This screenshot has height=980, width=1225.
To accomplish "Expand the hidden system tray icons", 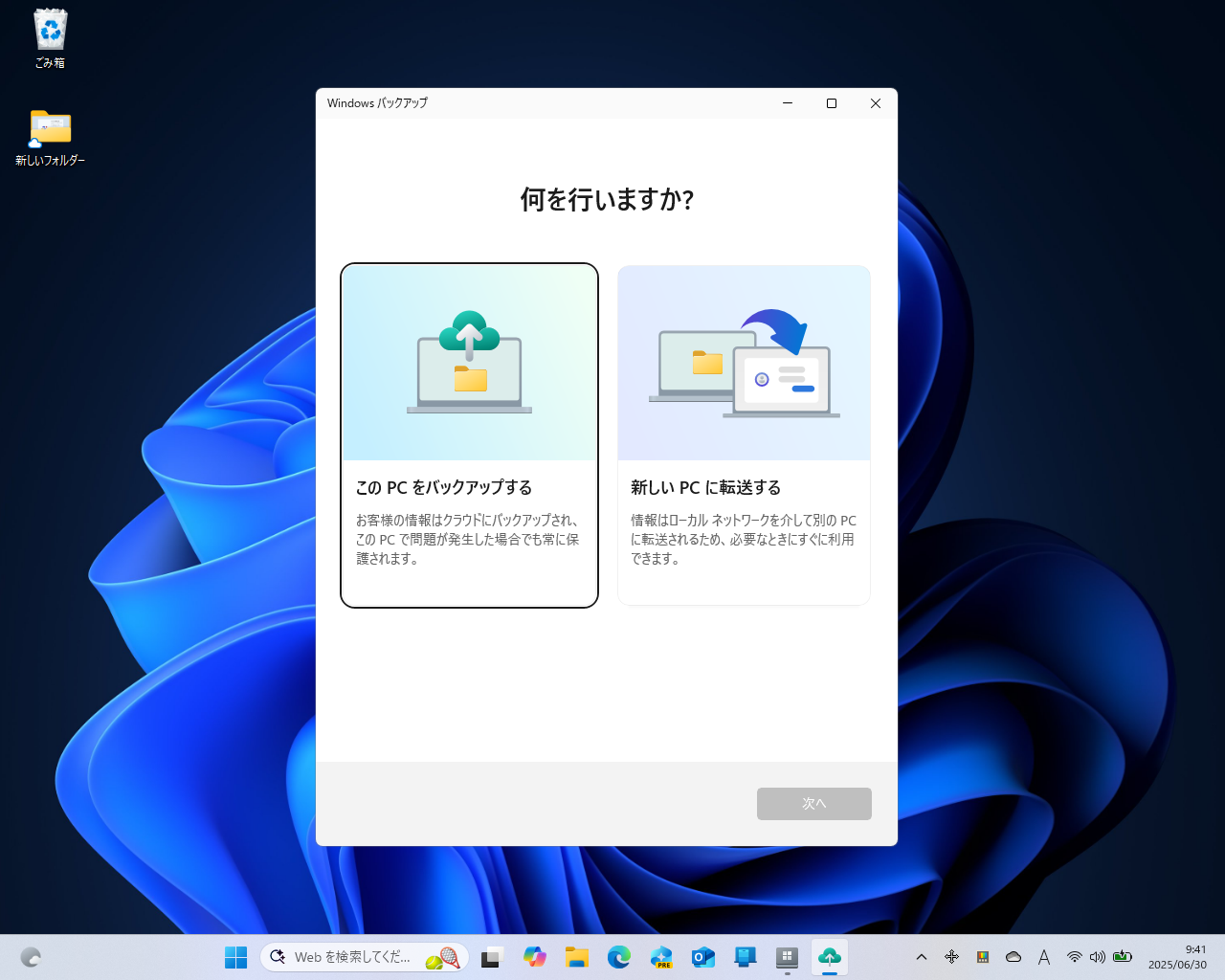I will click(x=922, y=956).
